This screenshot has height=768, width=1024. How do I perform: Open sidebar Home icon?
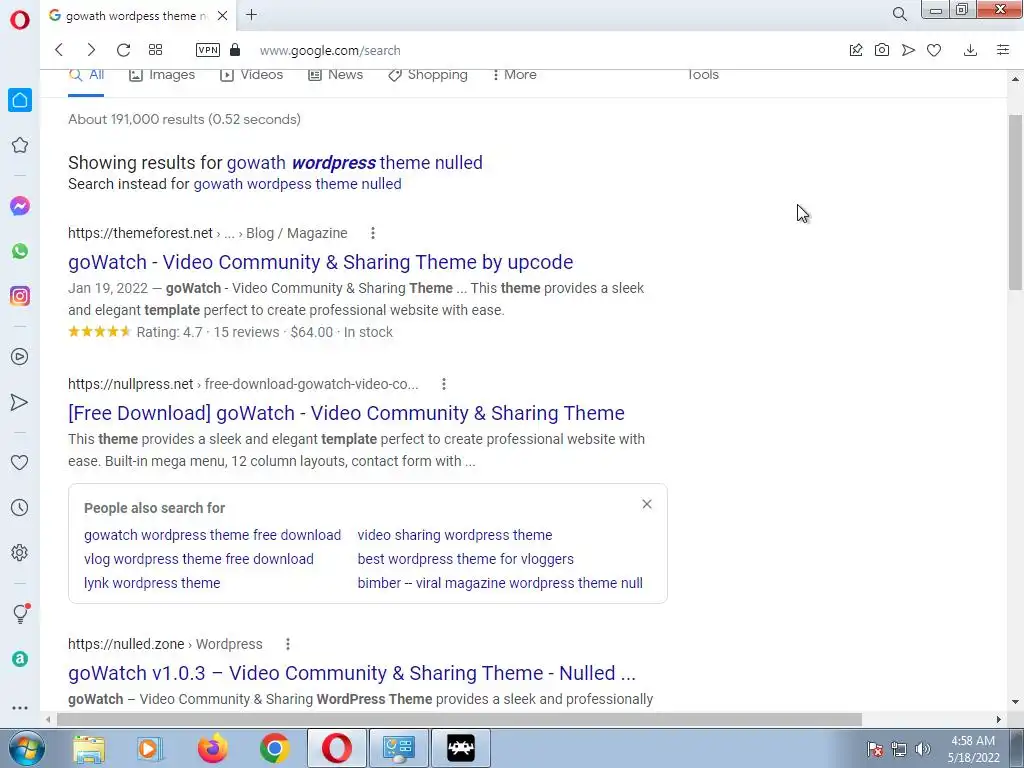(20, 100)
